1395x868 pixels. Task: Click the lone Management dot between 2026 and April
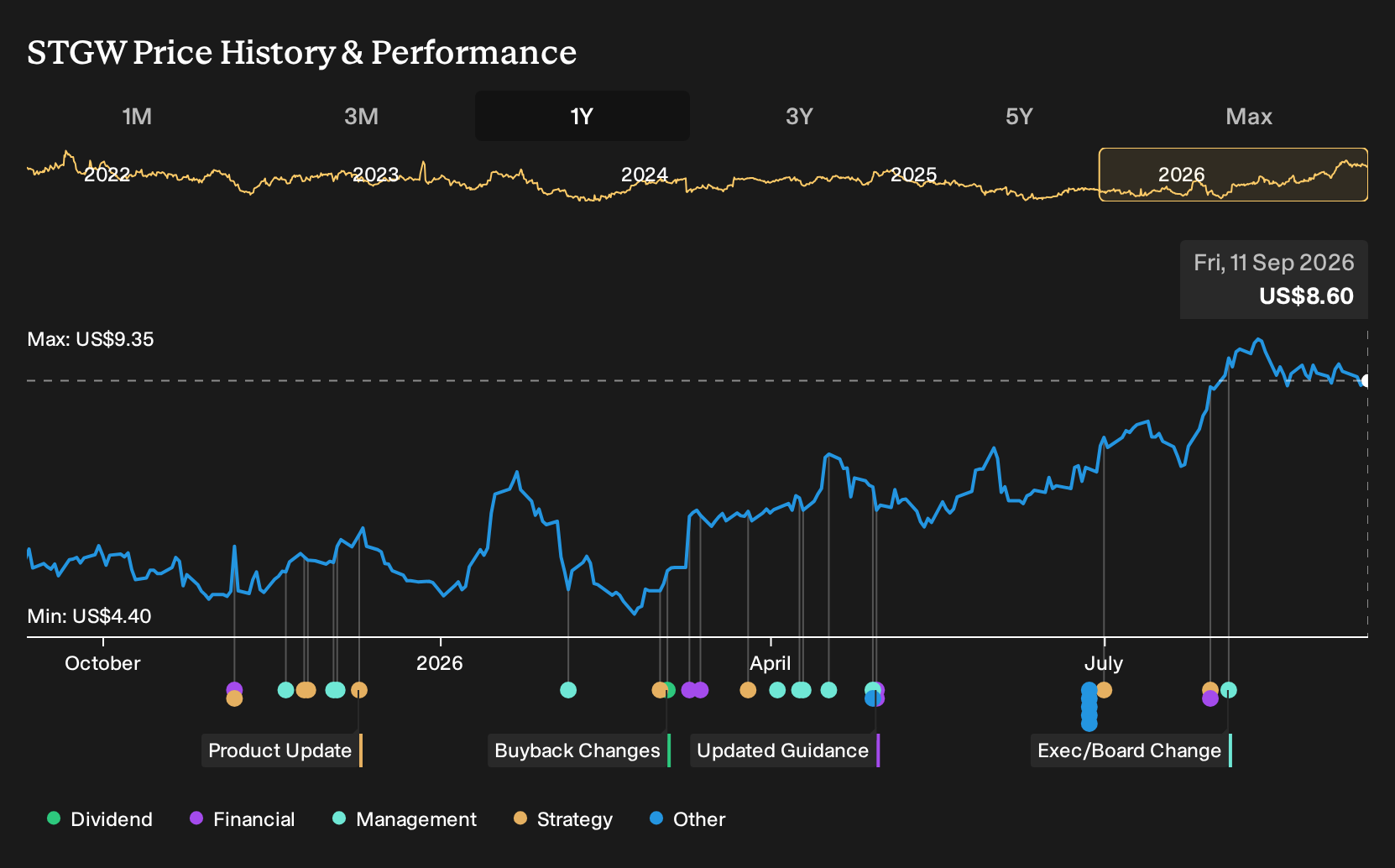(x=568, y=690)
